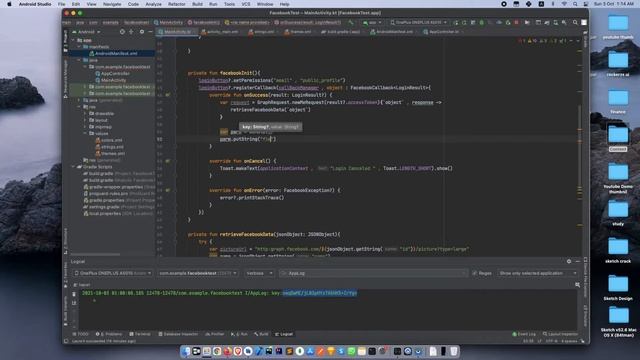Click the red Stop icon in toolbar
This screenshot has height=360, width=640.
pos(517,22)
